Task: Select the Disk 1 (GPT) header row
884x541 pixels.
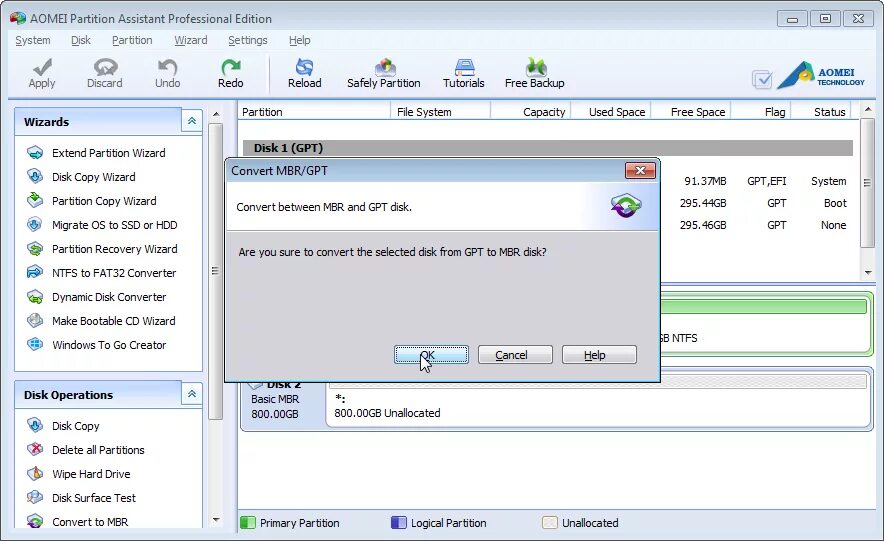Action: 547,148
